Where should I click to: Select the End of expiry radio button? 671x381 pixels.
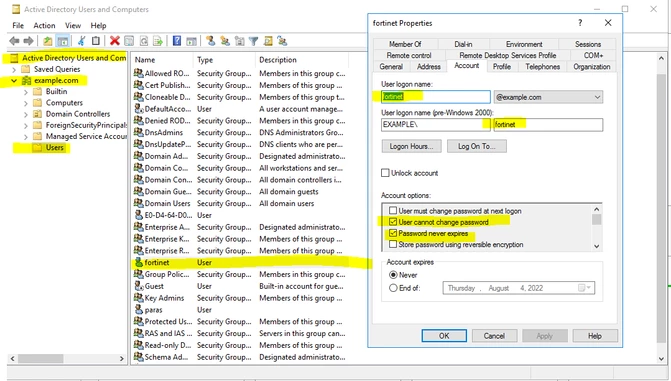click(x=393, y=288)
